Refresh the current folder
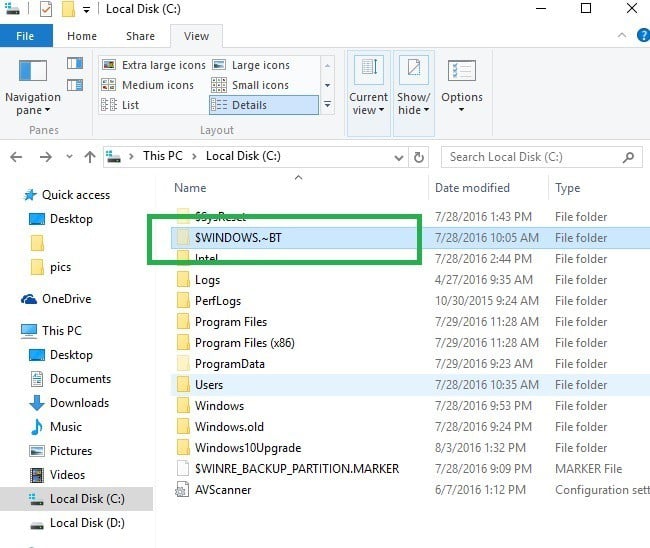650x548 pixels. (419, 157)
